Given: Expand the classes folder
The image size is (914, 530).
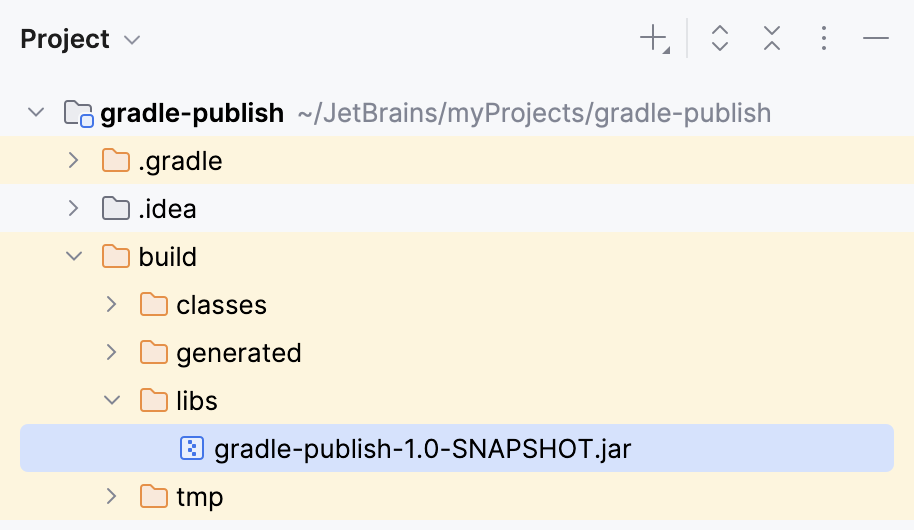Looking at the screenshot, I should tap(111, 305).
